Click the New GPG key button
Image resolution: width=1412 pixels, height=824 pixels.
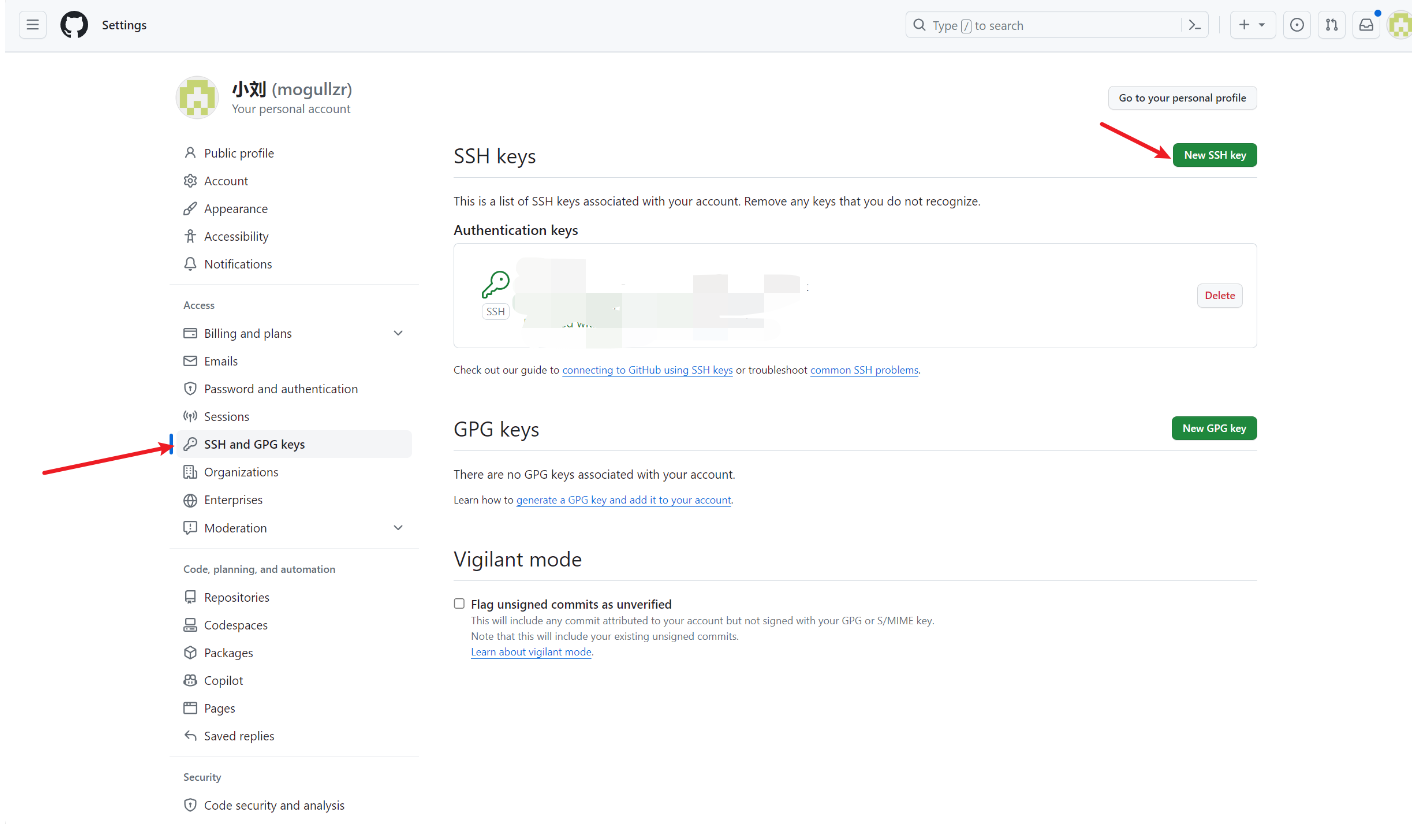(1214, 428)
